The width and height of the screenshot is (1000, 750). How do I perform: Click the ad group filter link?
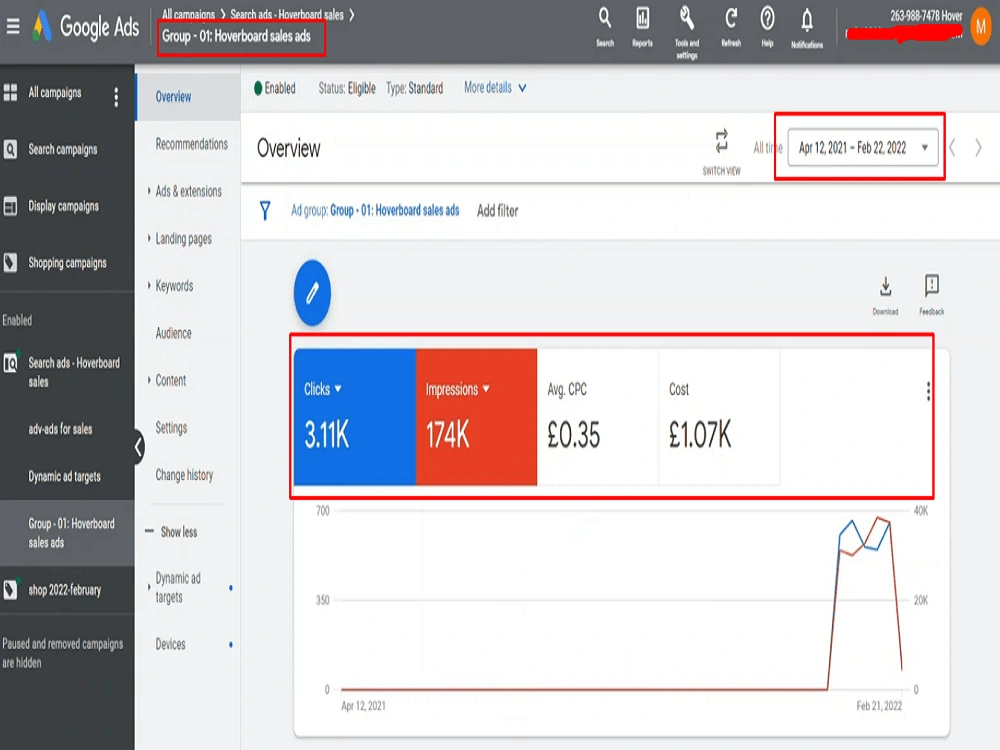click(x=375, y=210)
